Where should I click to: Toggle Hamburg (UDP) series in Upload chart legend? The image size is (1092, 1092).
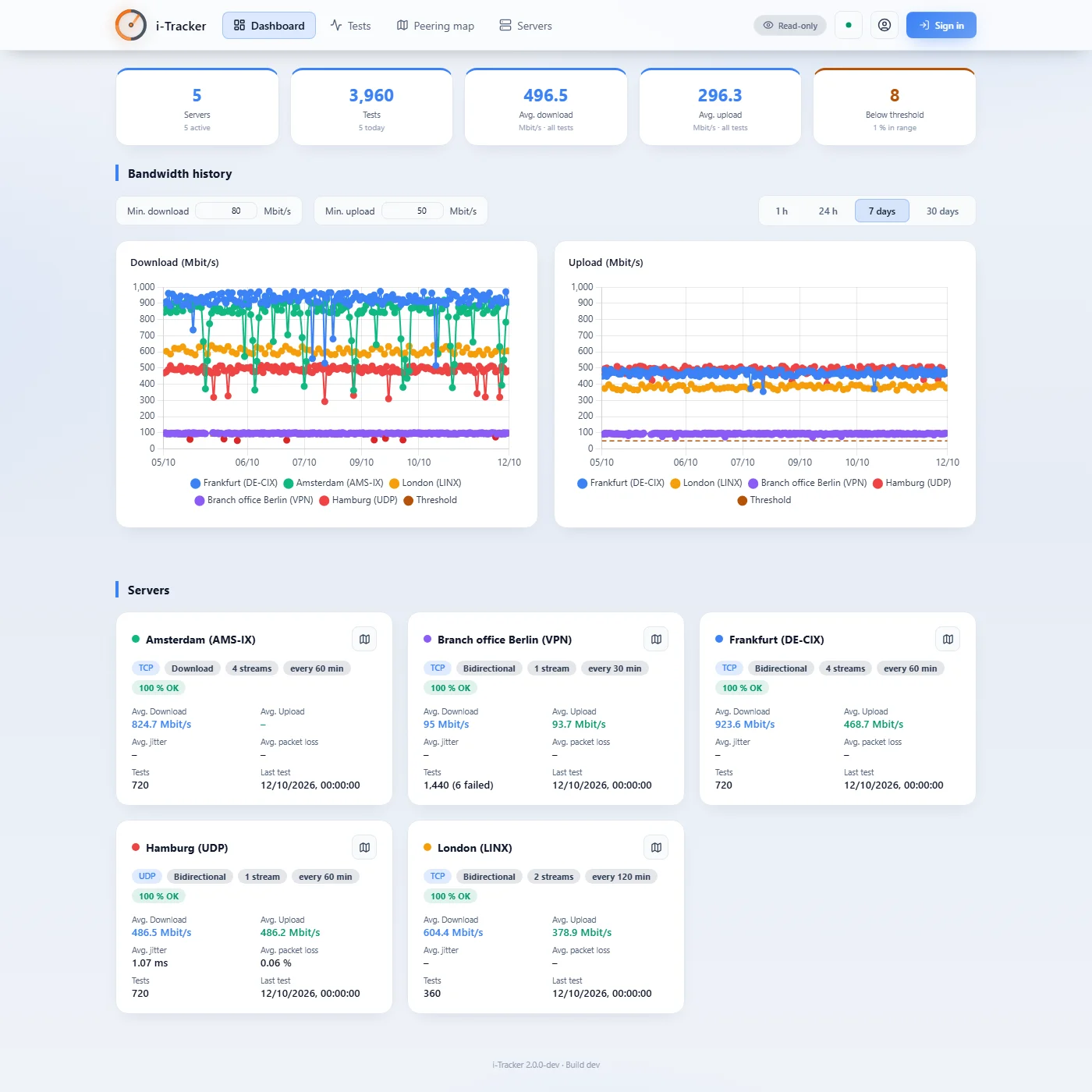(912, 483)
